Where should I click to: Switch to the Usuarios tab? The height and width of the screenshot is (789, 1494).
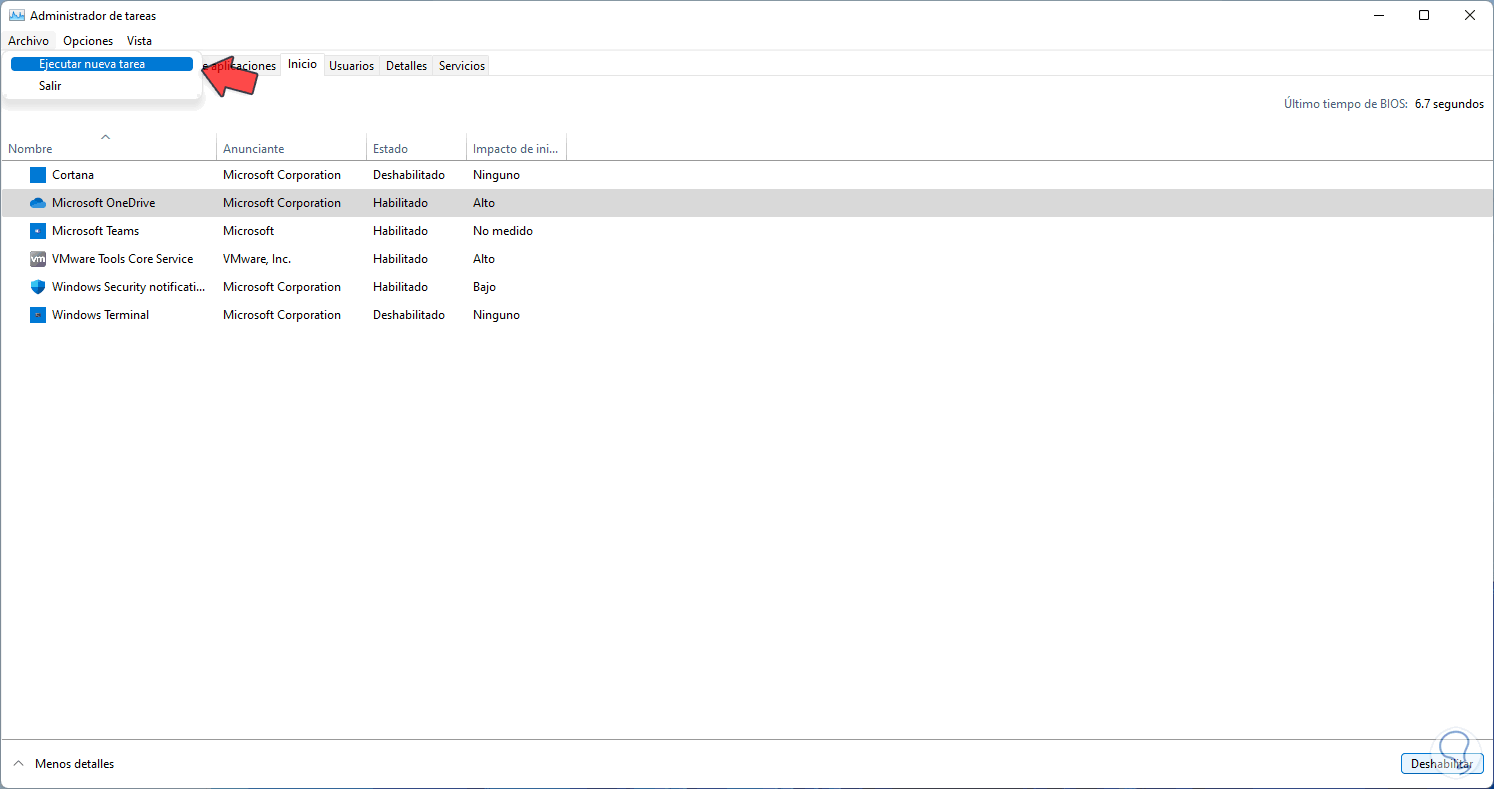coord(351,66)
